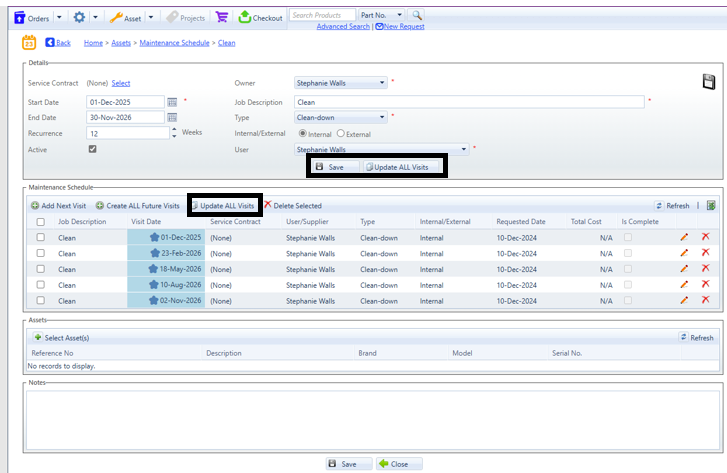Click into the Notes text area
The image size is (727, 473).
(373, 420)
